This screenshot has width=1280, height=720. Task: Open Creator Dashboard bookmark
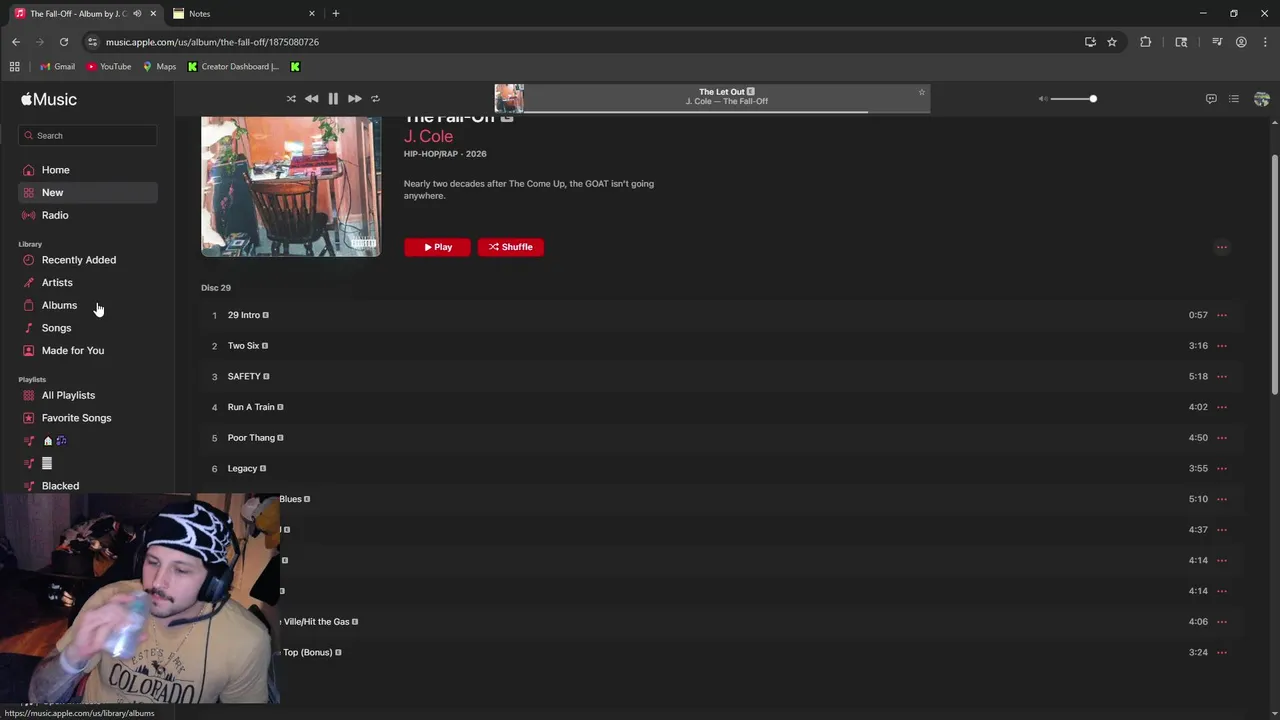pos(234,67)
